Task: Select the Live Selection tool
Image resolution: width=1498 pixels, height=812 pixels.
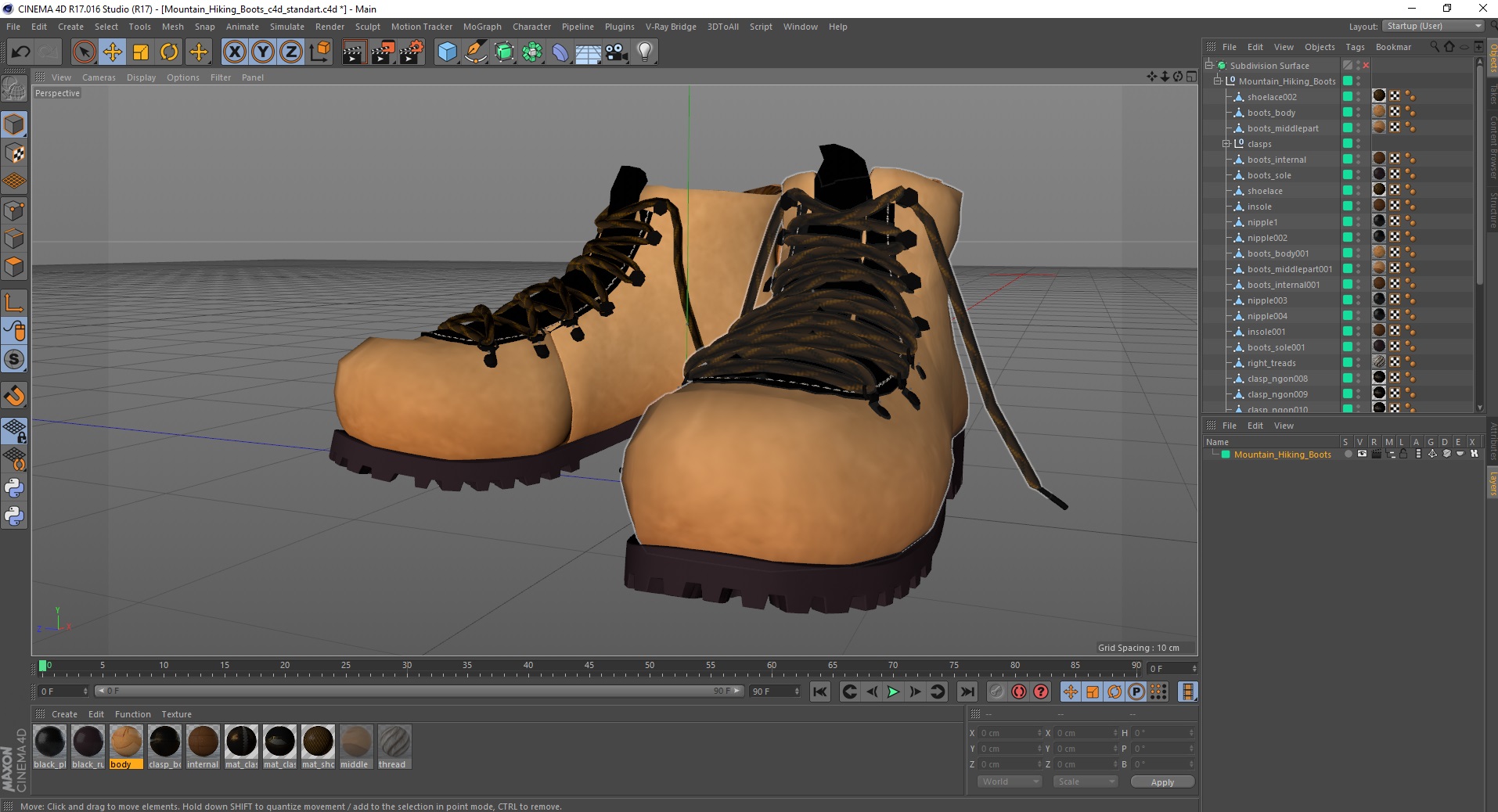Action: [x=84, y=52]
